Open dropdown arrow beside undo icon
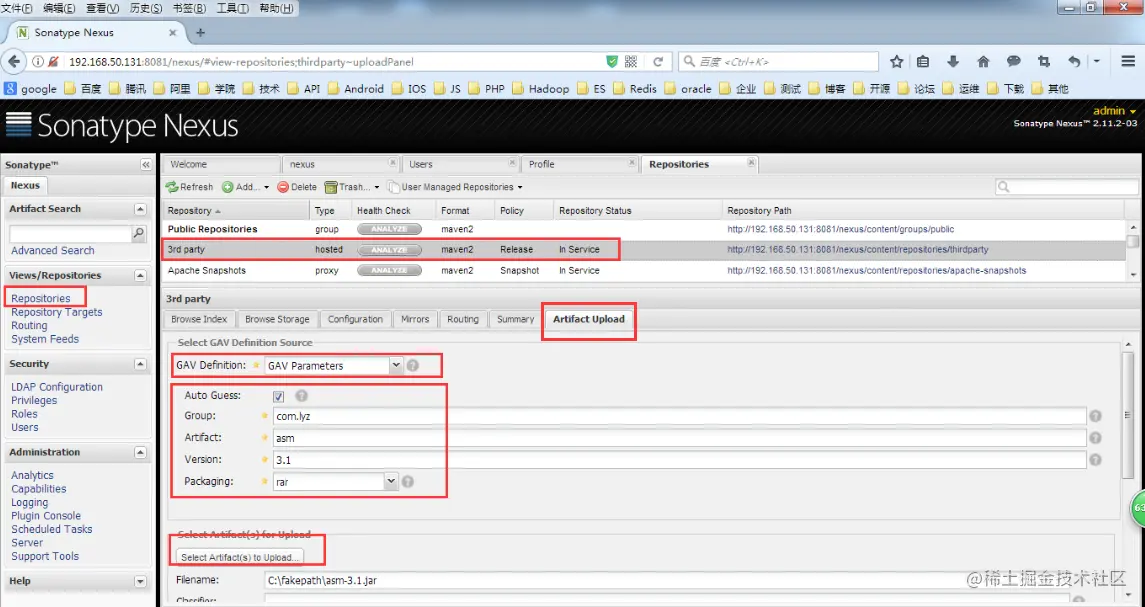 1097,62
